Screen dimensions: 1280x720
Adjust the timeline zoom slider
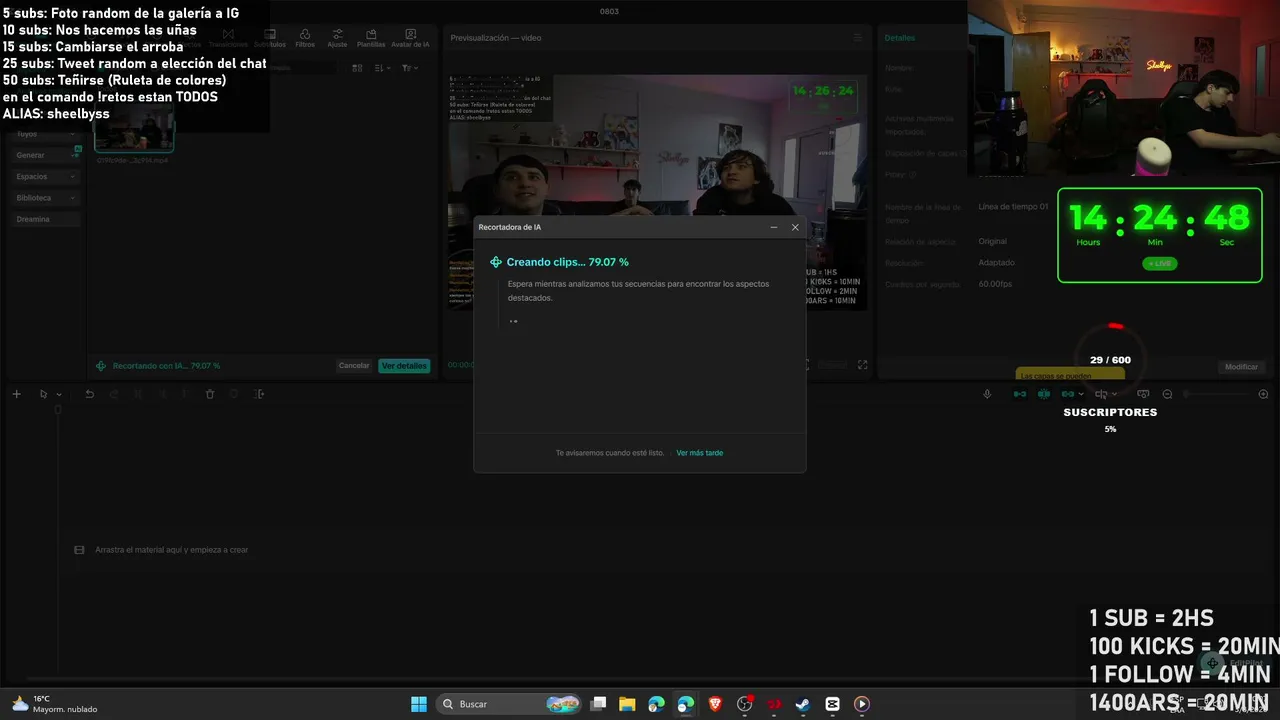coord(1215,394)
